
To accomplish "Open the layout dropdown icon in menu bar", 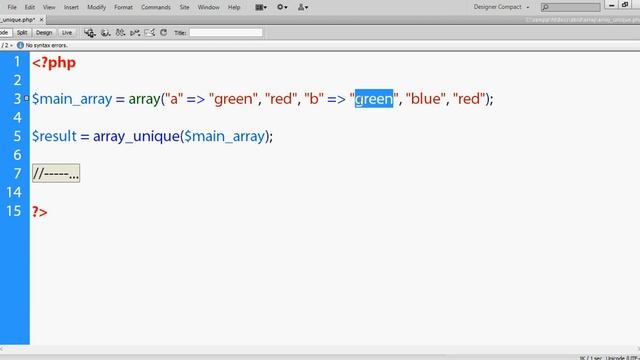I will pos(261,7).
